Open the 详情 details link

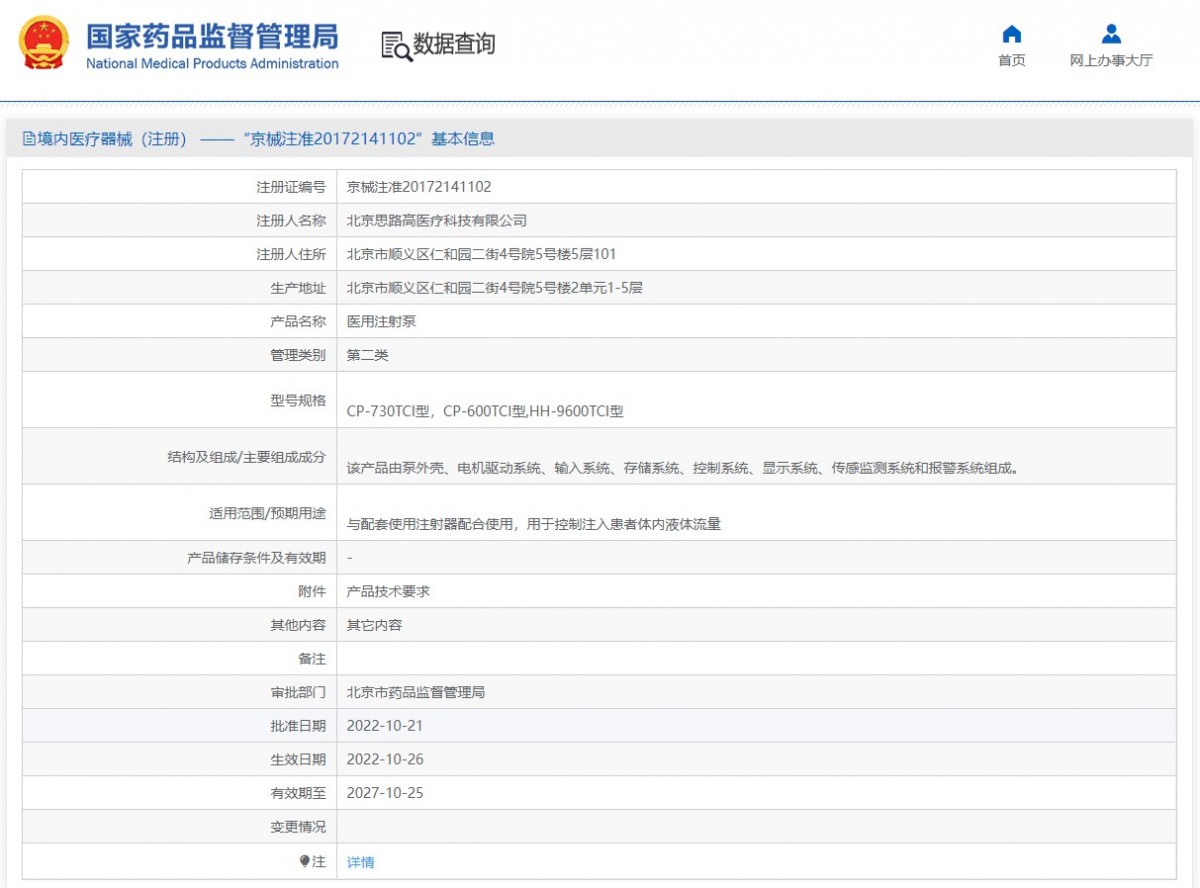coord(360,862)
